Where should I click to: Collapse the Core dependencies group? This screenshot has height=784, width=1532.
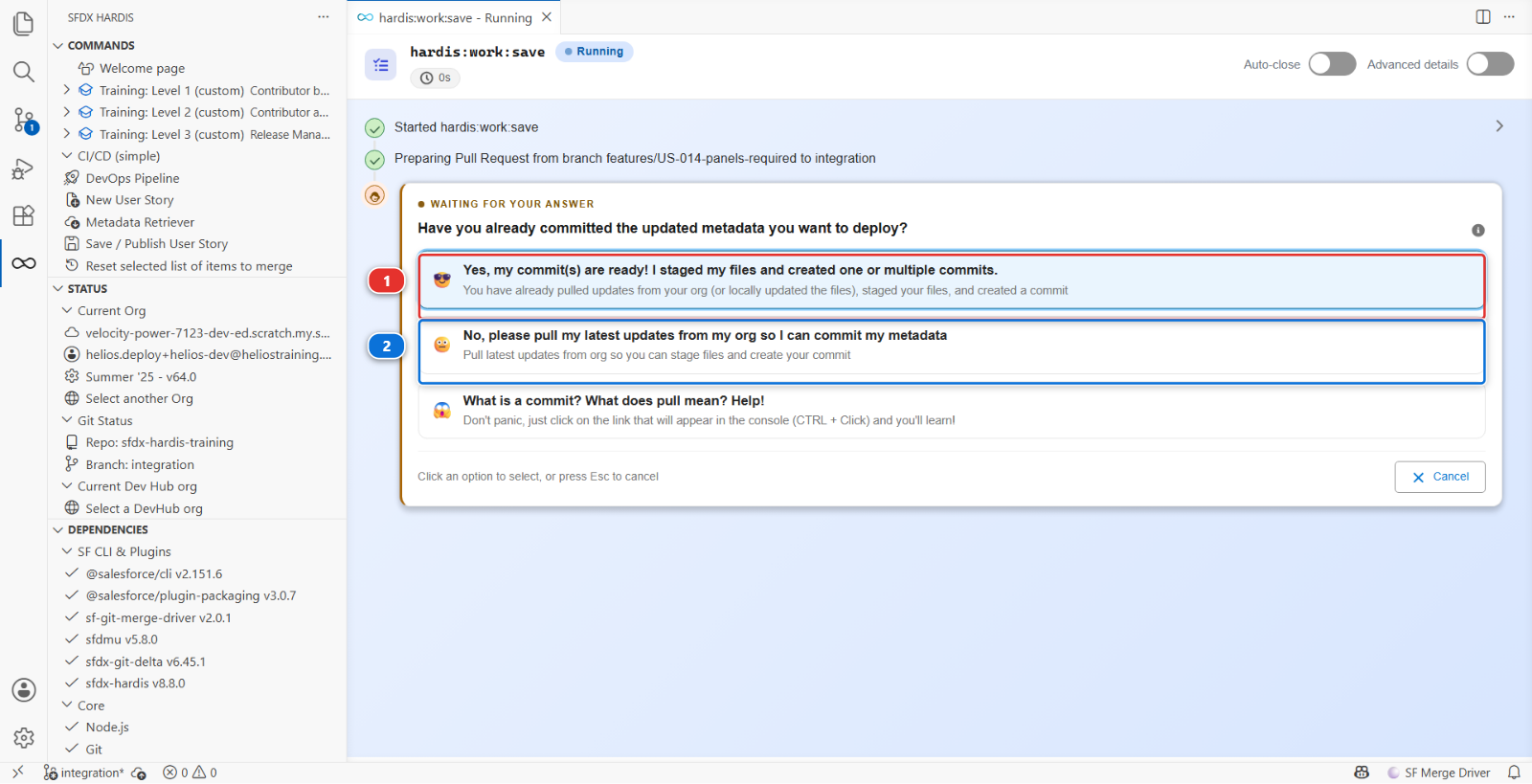pos(67,706)
